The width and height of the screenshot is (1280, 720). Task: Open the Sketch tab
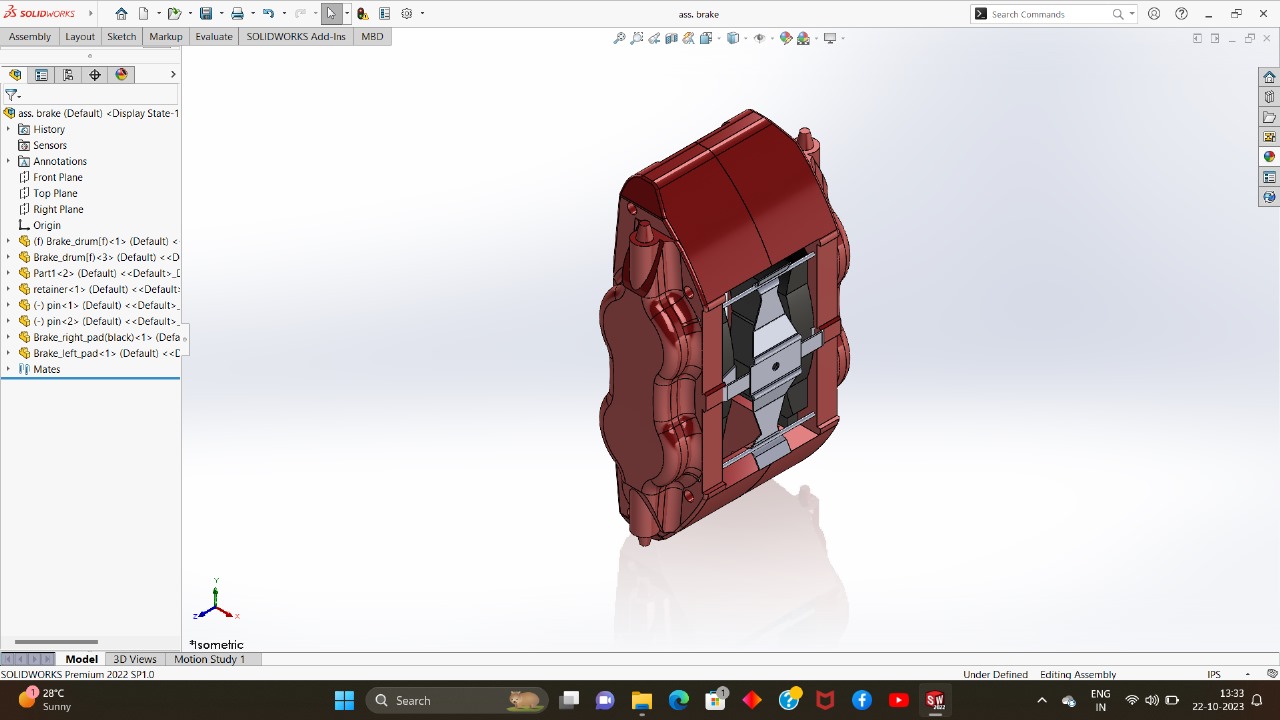122,36
